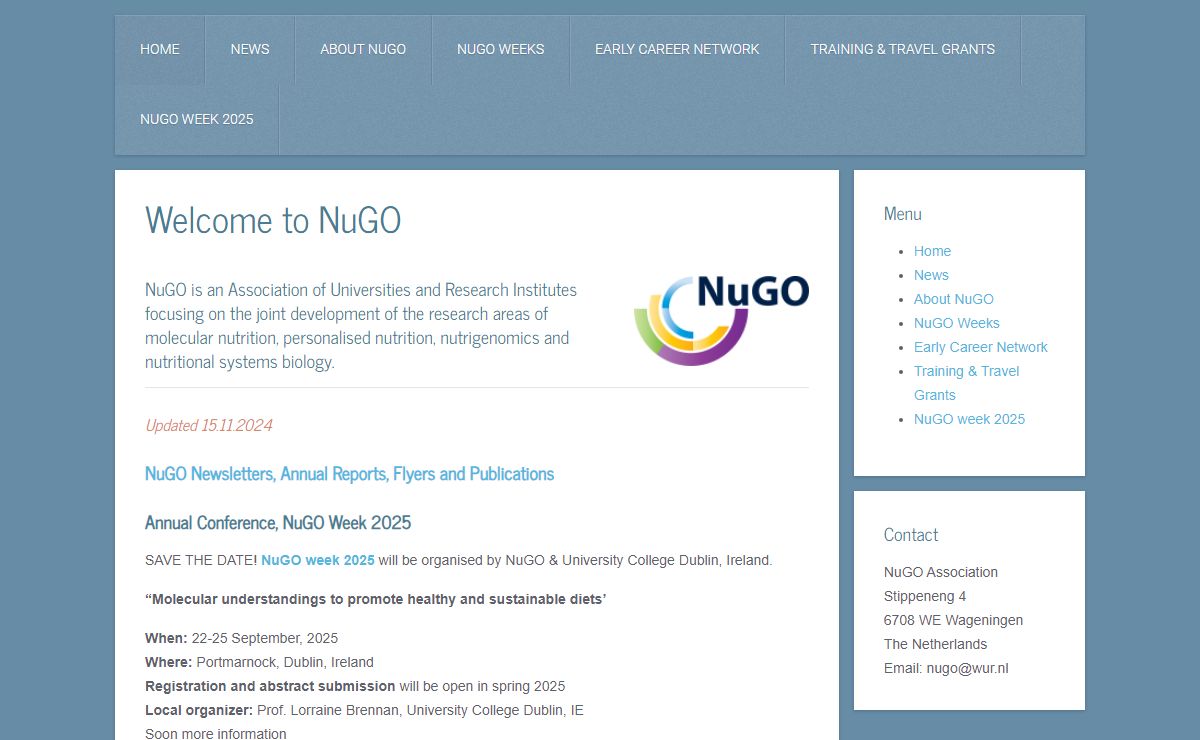Screen dimensions: 1200x740
Task: Open News link in sidebar Menu
Action: (931, 275)
